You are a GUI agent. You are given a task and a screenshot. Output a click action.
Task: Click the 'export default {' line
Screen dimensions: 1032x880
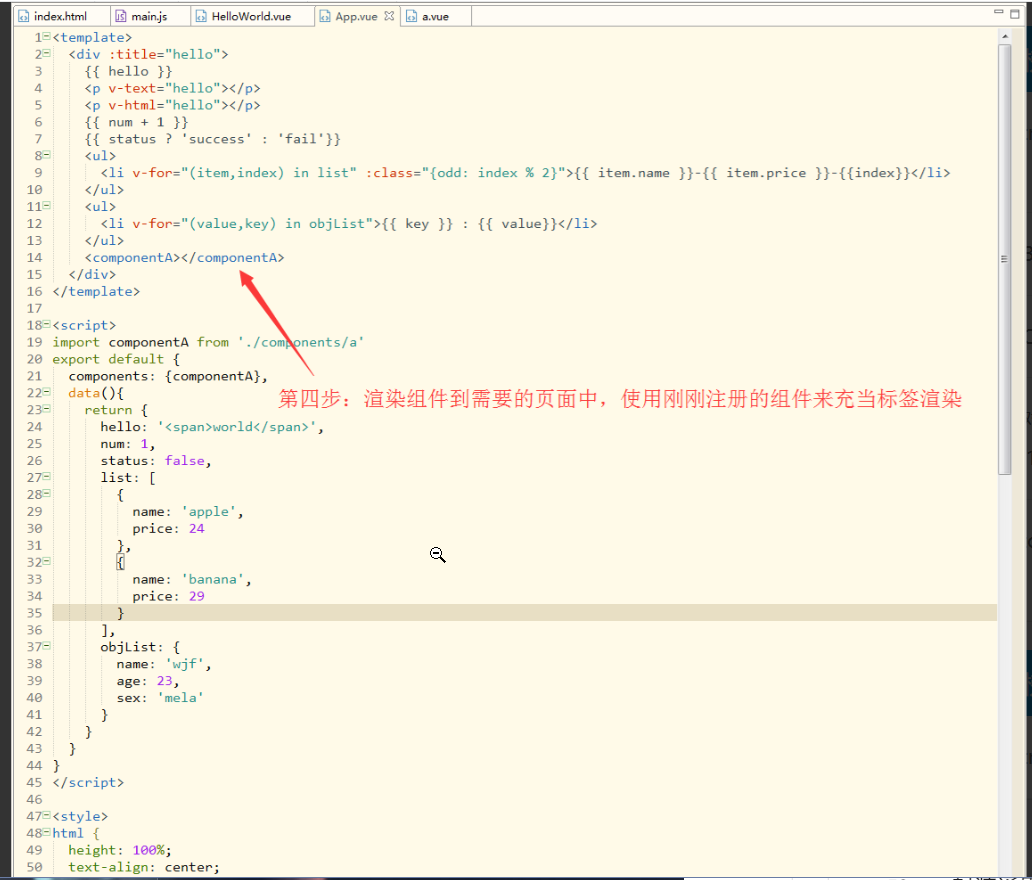pos(116,359)
